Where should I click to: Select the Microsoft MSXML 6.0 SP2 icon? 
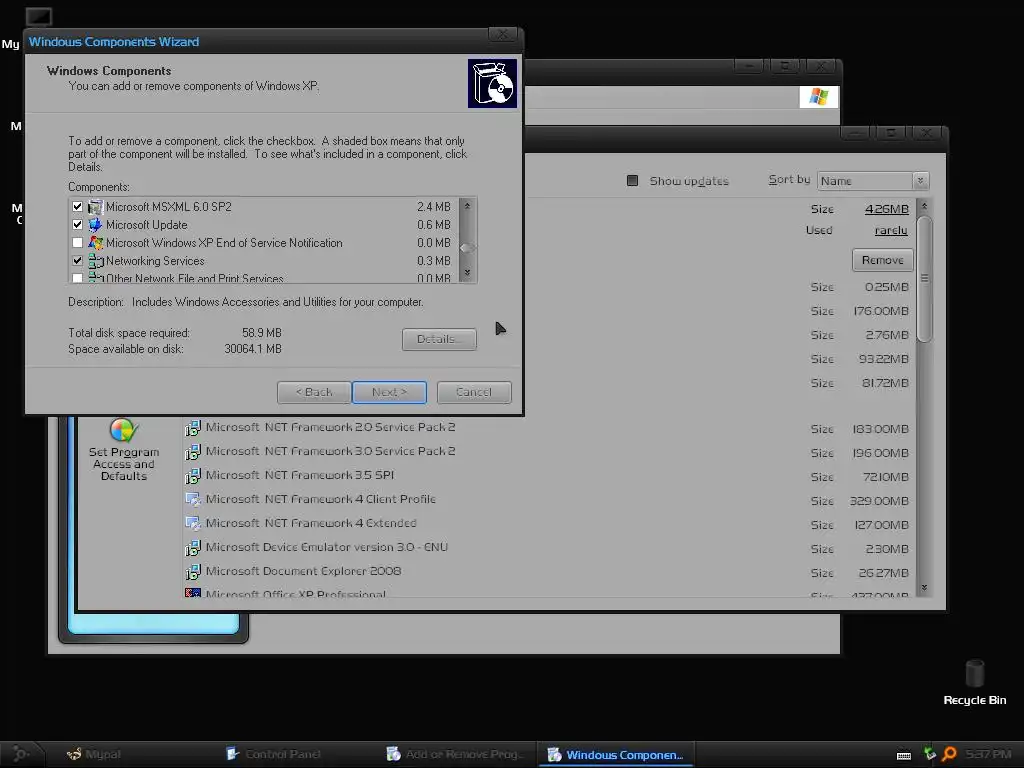95,207
